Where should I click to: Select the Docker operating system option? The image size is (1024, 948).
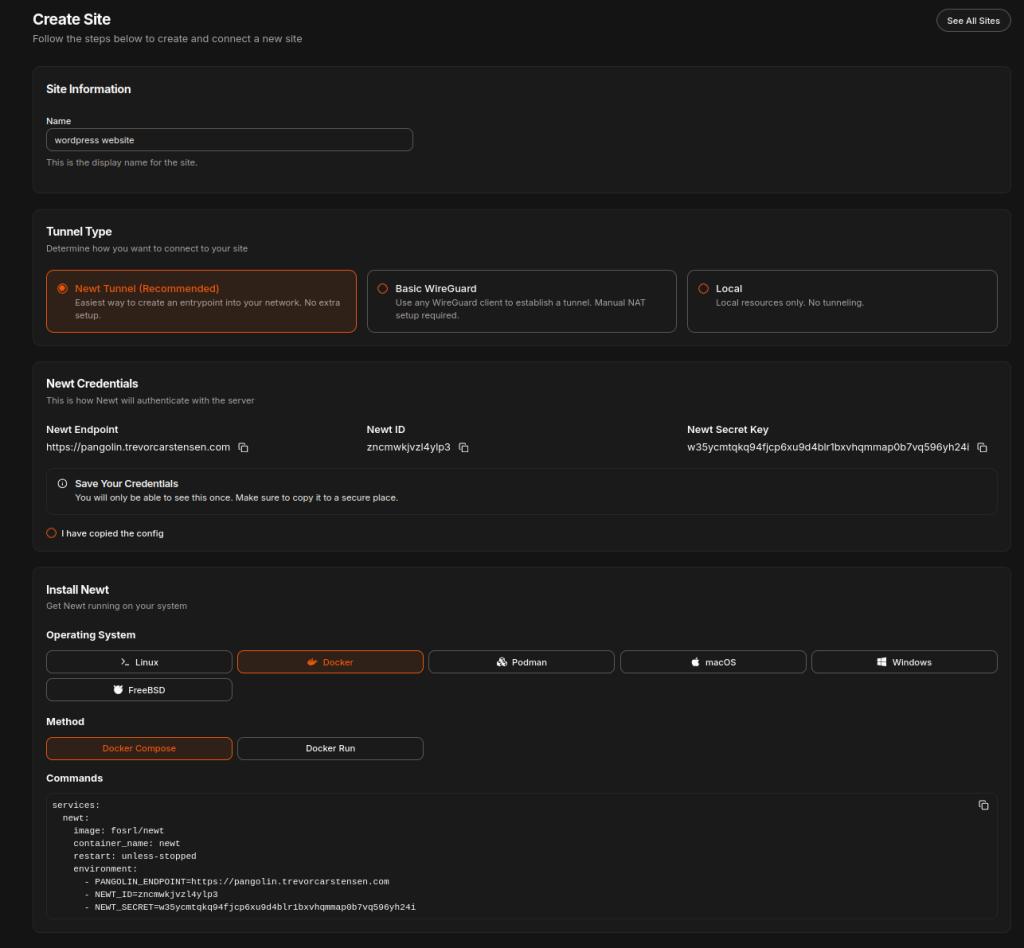coord(330,662)
